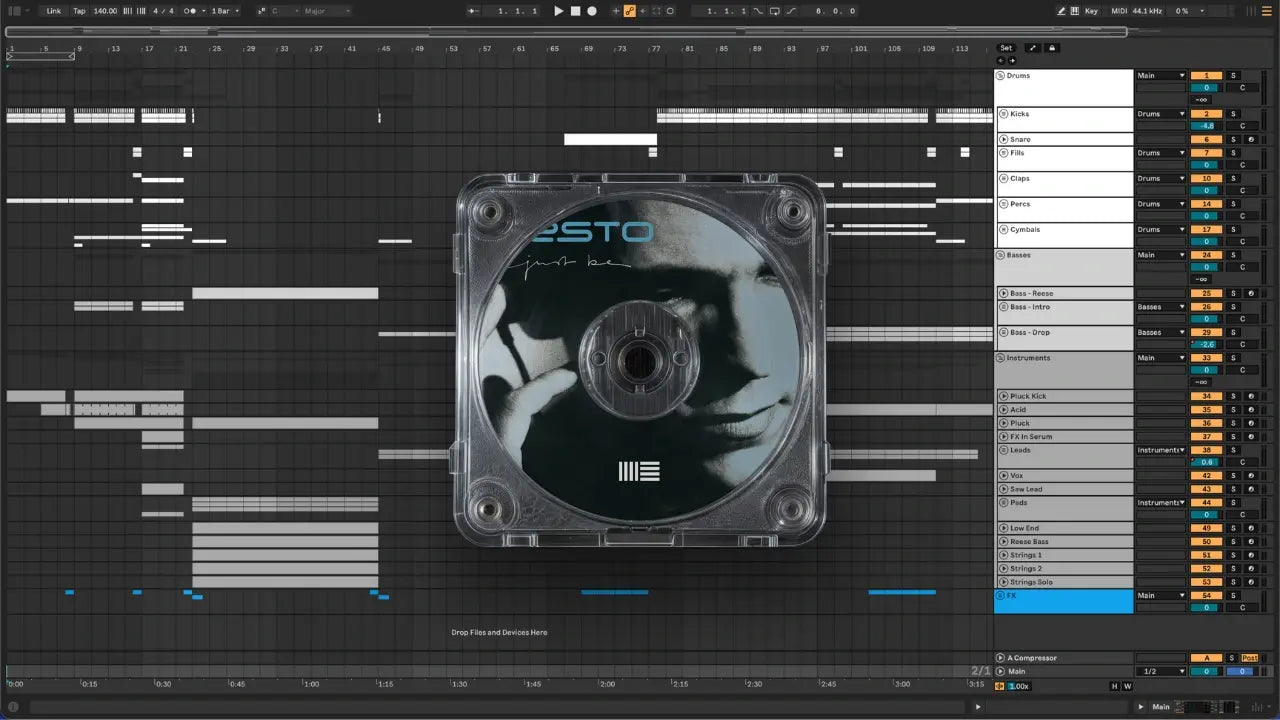Toggle the Post button on A Compressor
1280x720 pixels.
1250,658
